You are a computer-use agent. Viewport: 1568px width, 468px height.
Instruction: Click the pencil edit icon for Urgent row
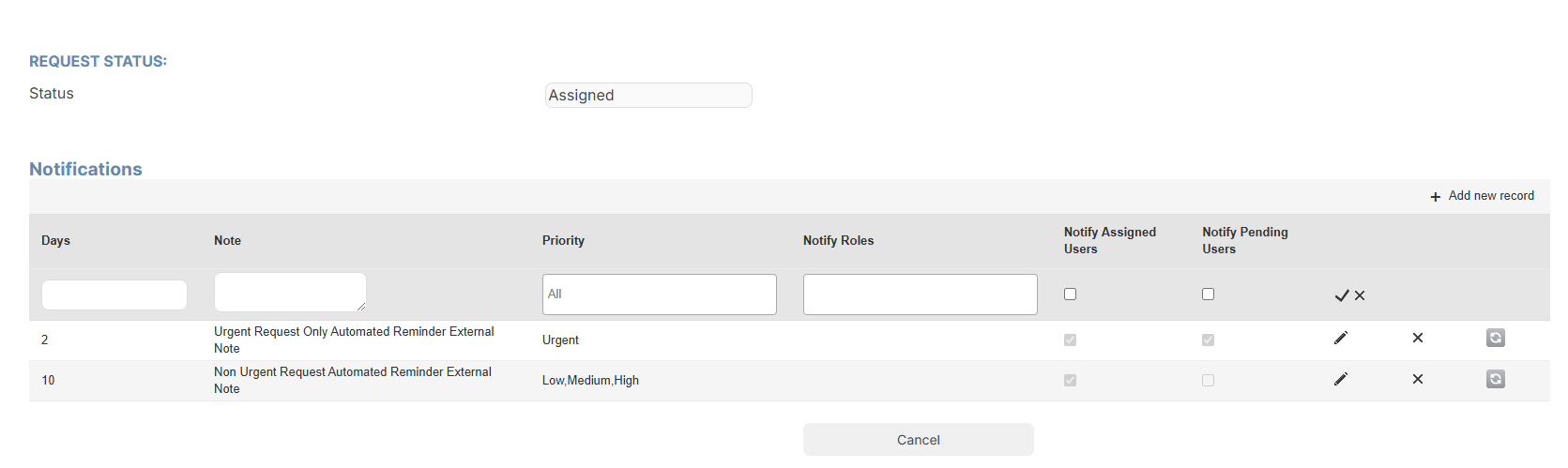[x=1341, y=338]
